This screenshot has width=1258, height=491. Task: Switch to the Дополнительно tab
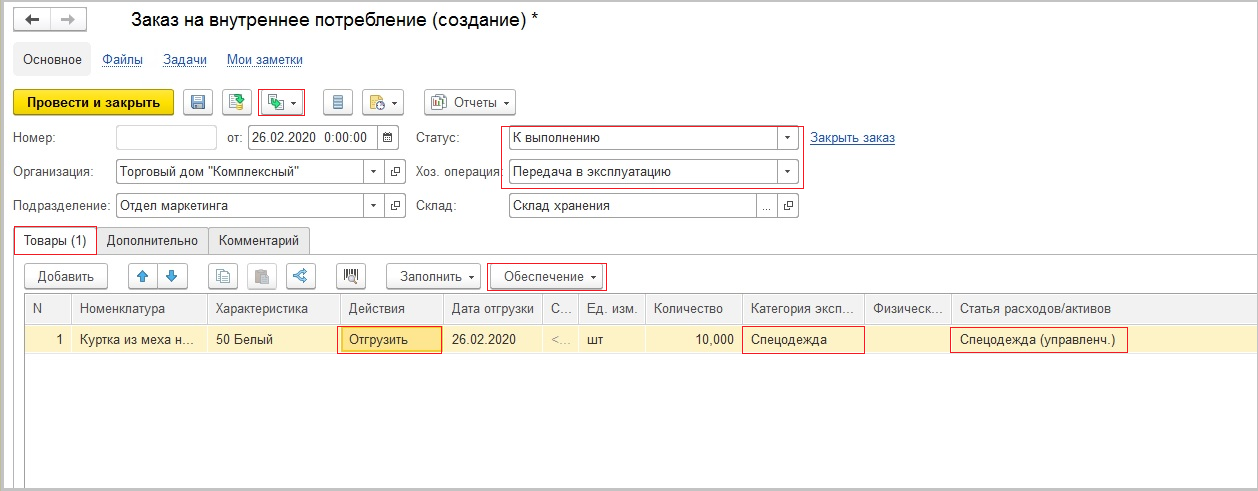(x=152, y=240)
